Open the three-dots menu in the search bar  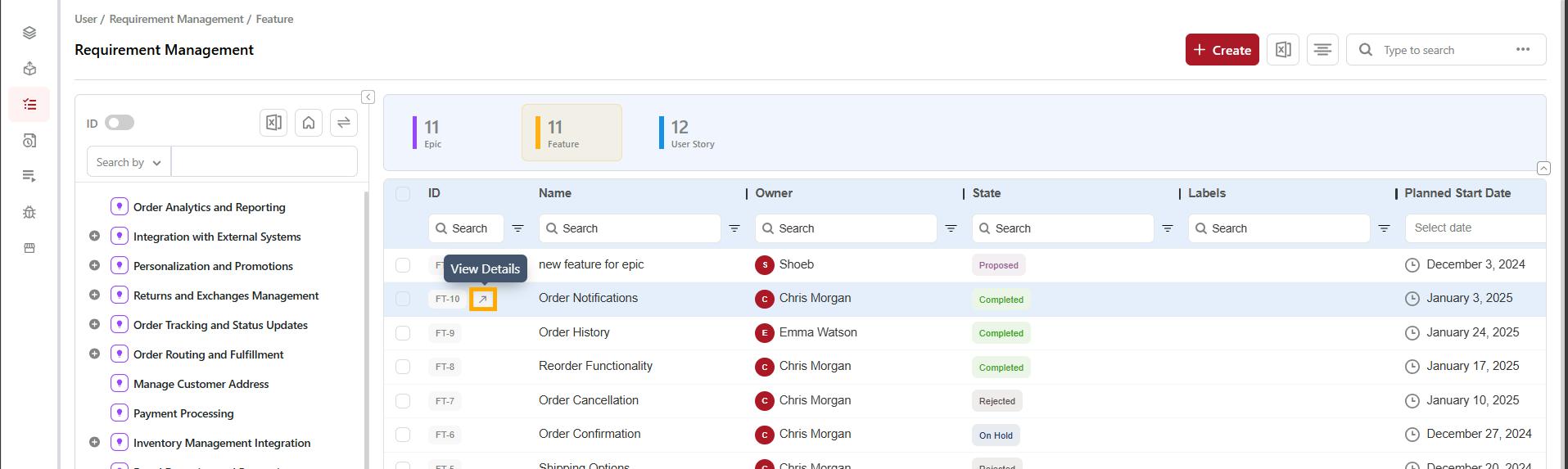pyautogui.click(x=1522, y=50)
